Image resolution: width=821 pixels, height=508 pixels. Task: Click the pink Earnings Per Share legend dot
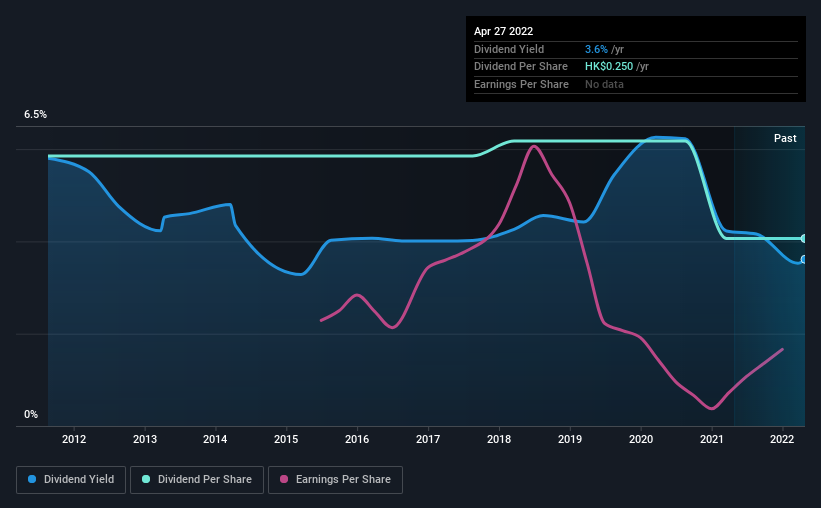(x=284, y=479)
